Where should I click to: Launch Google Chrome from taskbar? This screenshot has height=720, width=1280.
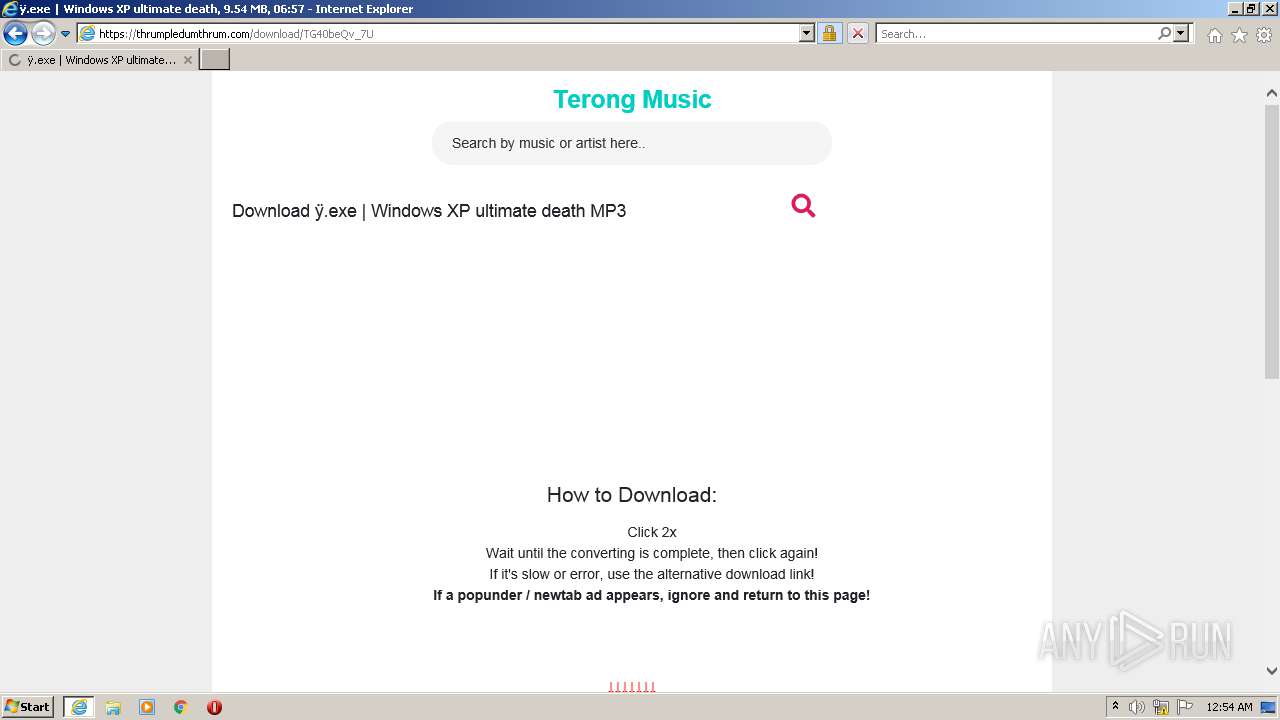coord(181,707)
